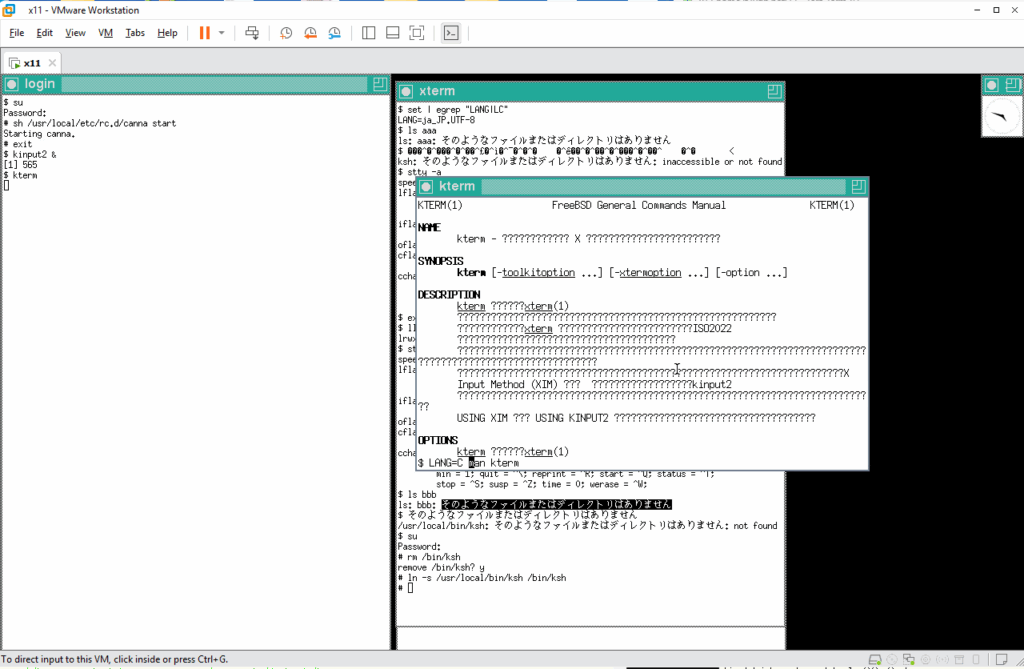Click the login window title bar
The image size is (1024, 669).
[x=196, y=84]
